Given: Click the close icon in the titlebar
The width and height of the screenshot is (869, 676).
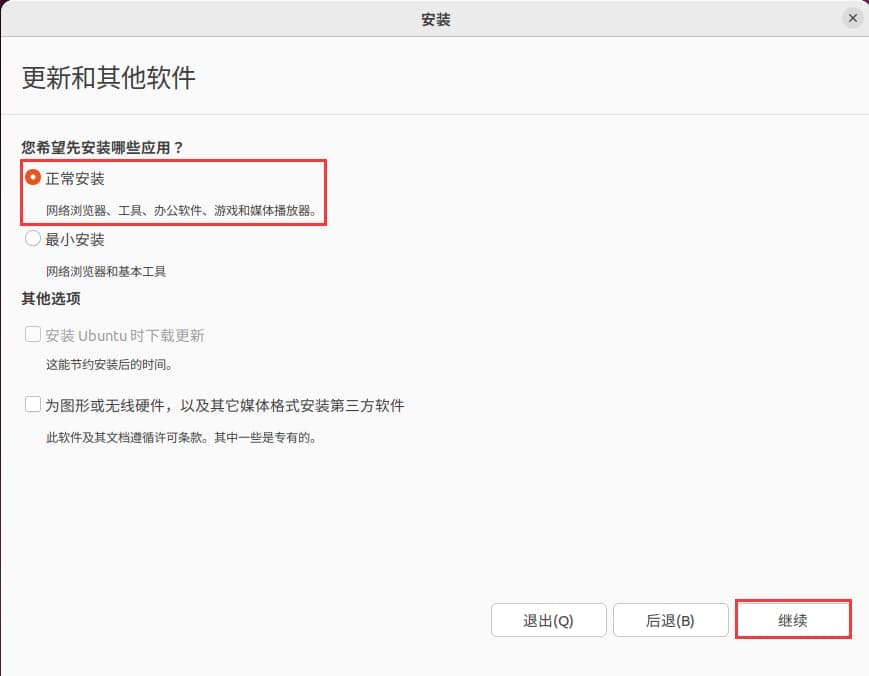Looking at the screenshot, I should click(x=852, y=18).
